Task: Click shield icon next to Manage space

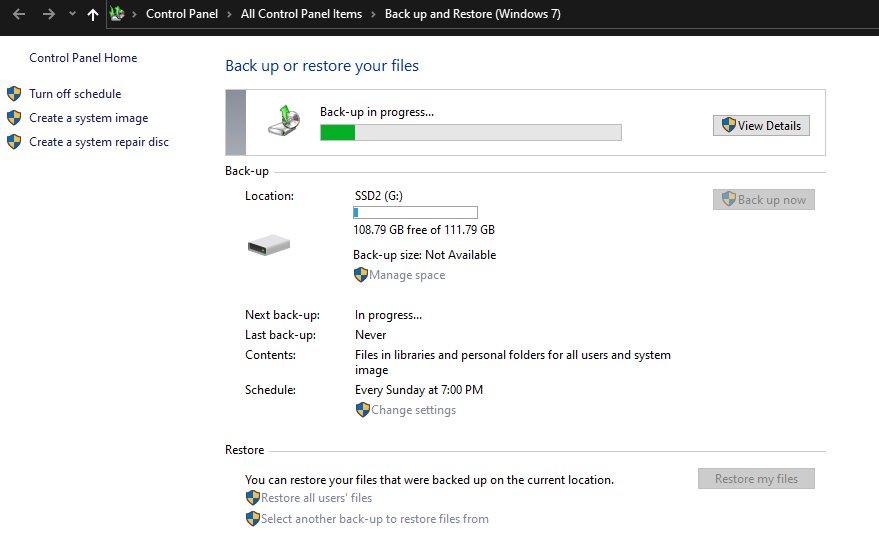Action: tap(360, 275)
